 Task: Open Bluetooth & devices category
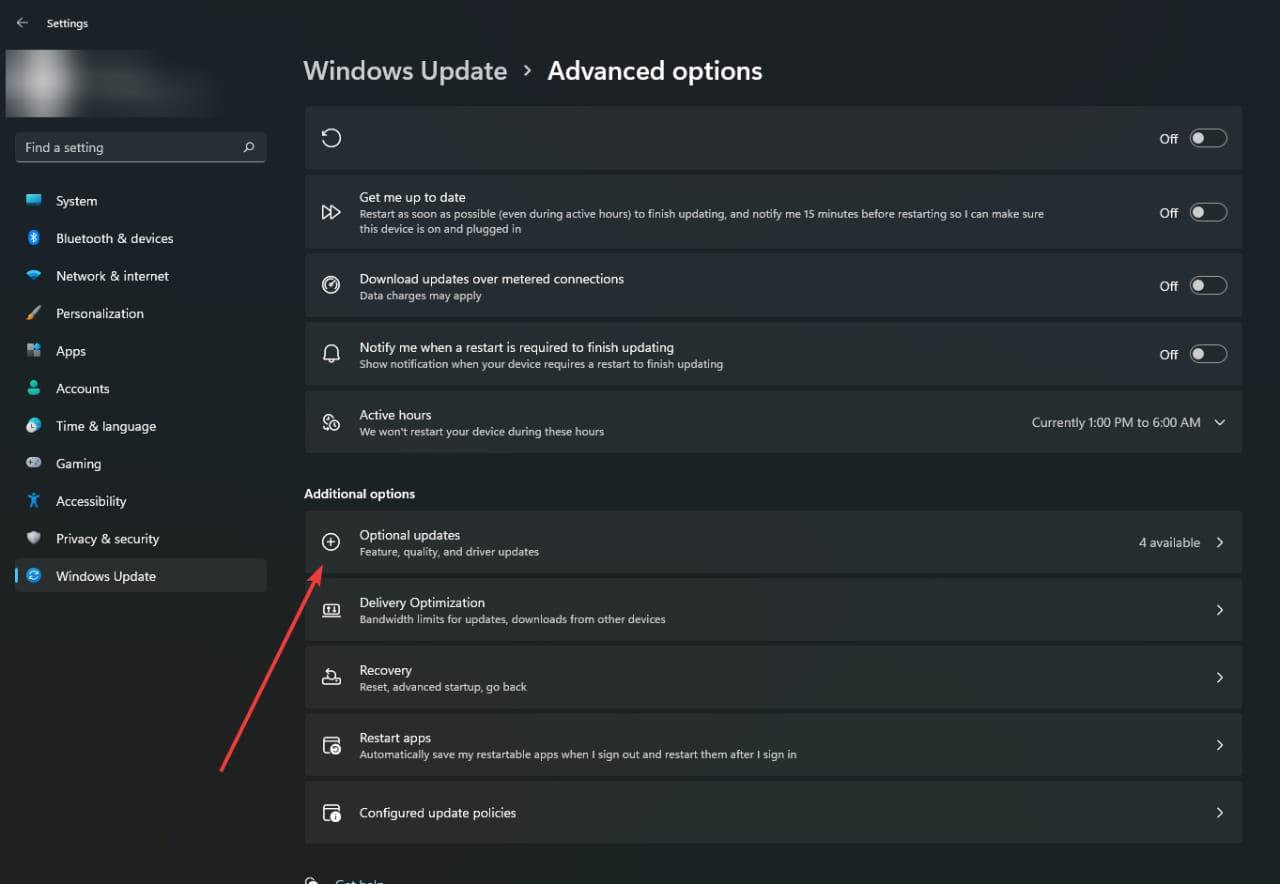[140, 238]
